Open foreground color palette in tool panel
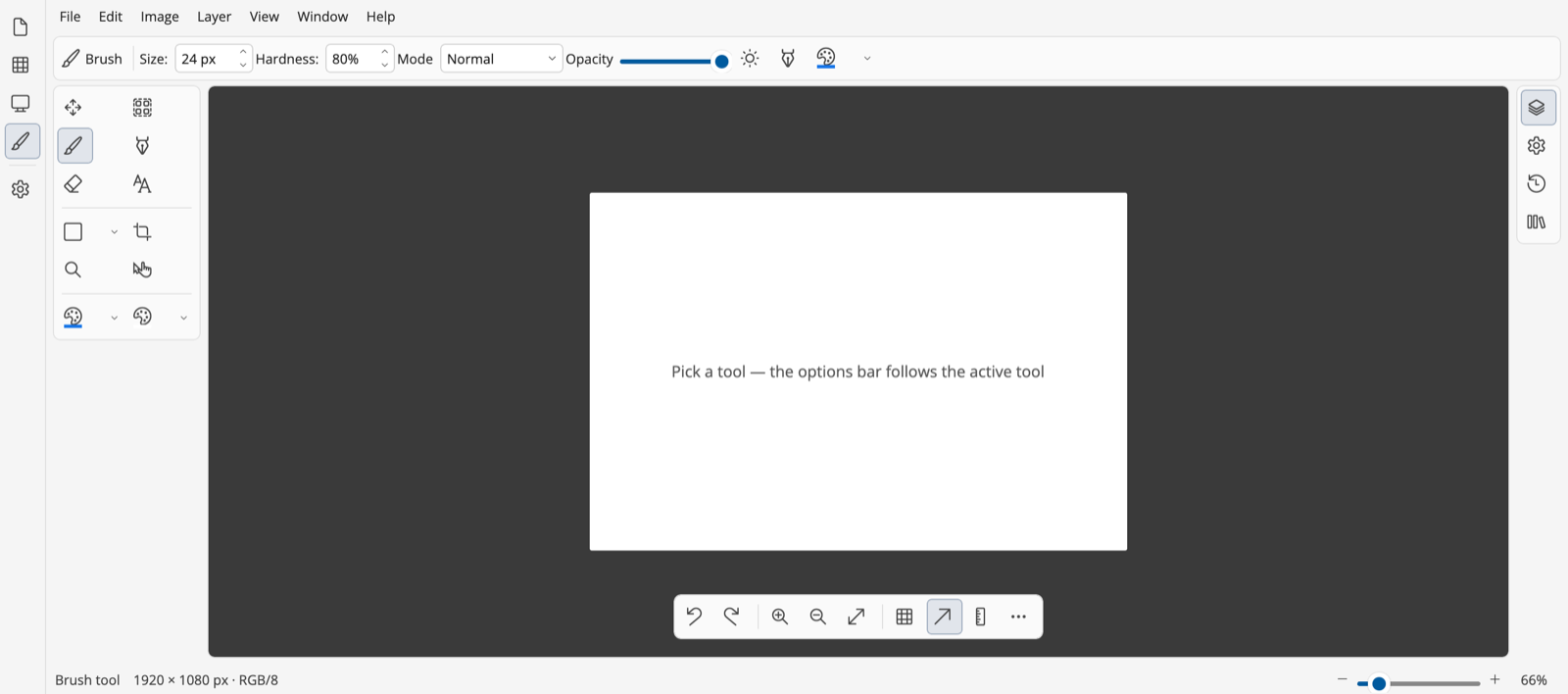This screenshot has height=694, width=1568. [x=73, y=317]
